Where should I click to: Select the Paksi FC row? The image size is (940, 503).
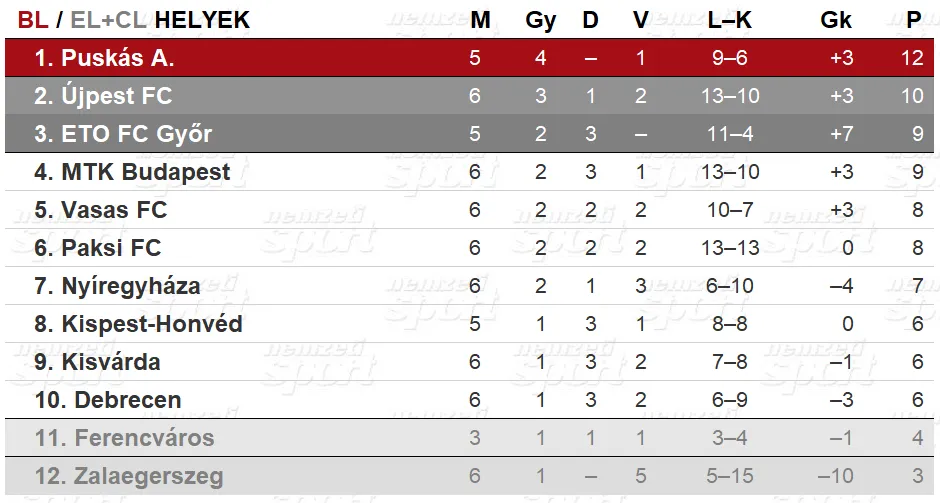pyautogui.click(x=469, y=248)
